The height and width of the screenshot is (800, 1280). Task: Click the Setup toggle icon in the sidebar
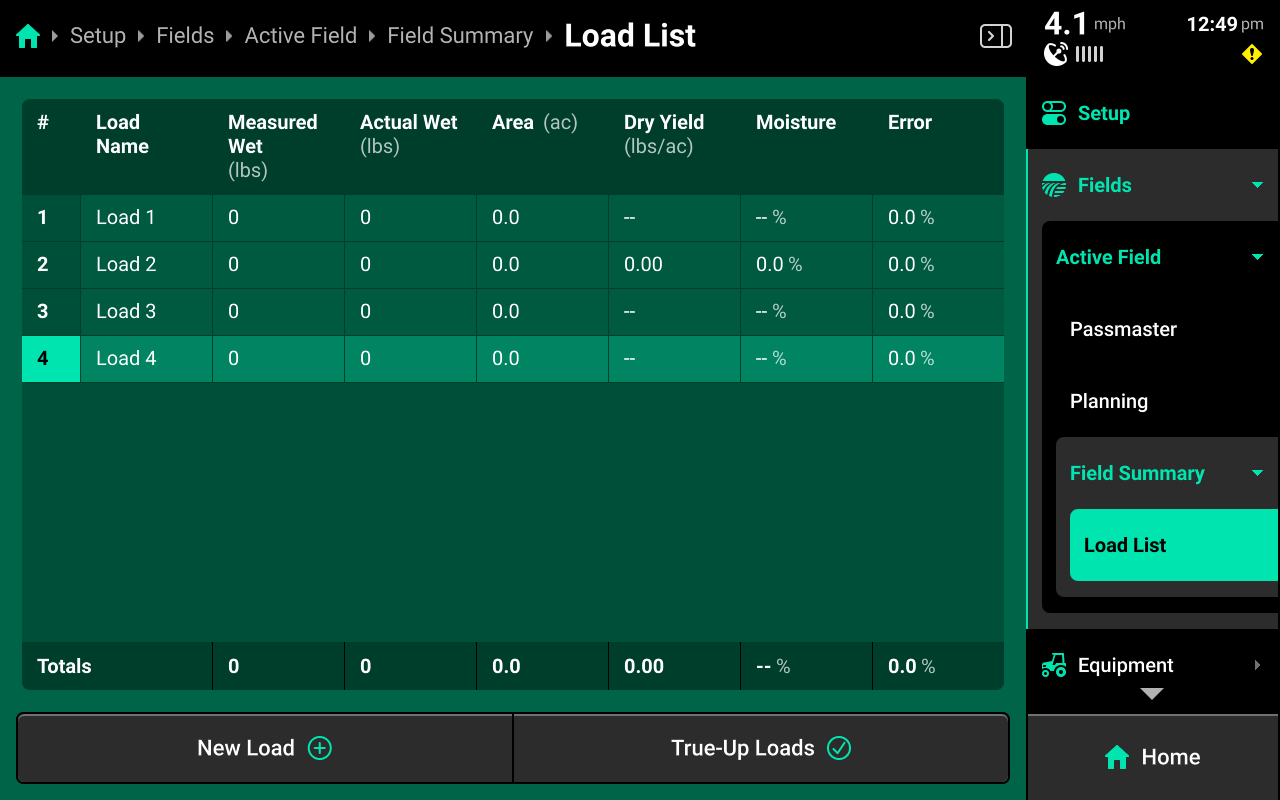1054,114
